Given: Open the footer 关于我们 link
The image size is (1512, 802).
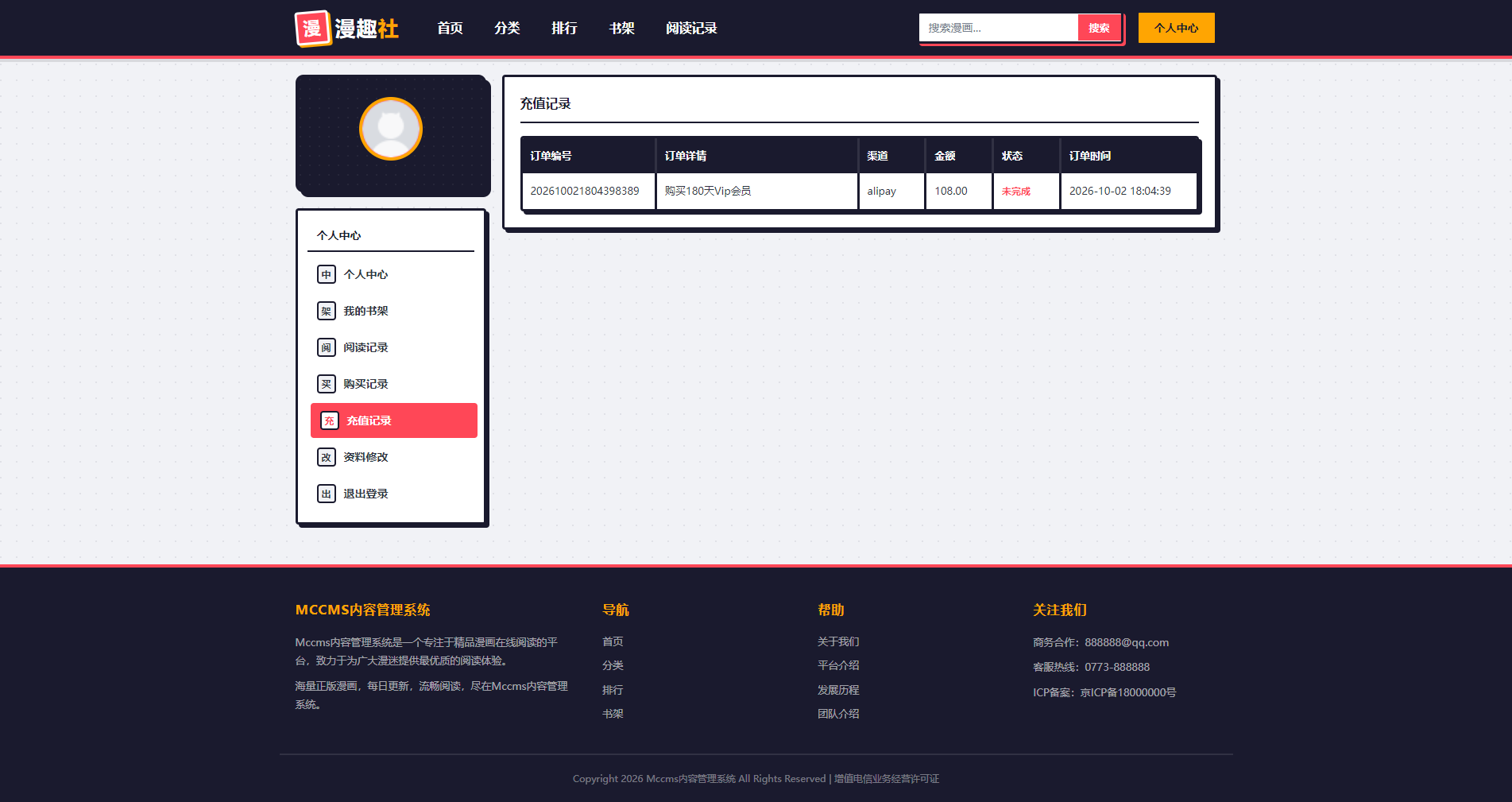Looking at the screenshot, I should pos(838,641).
